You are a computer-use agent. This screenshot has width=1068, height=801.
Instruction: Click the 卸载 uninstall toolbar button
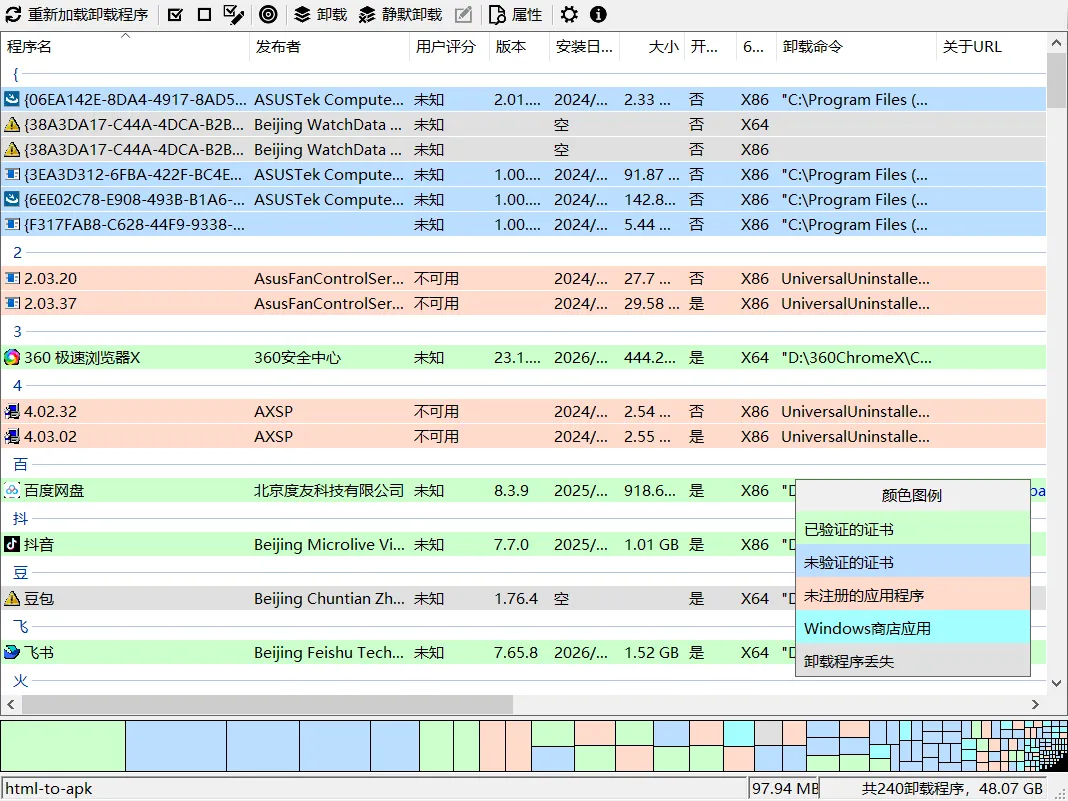point(321,14)
